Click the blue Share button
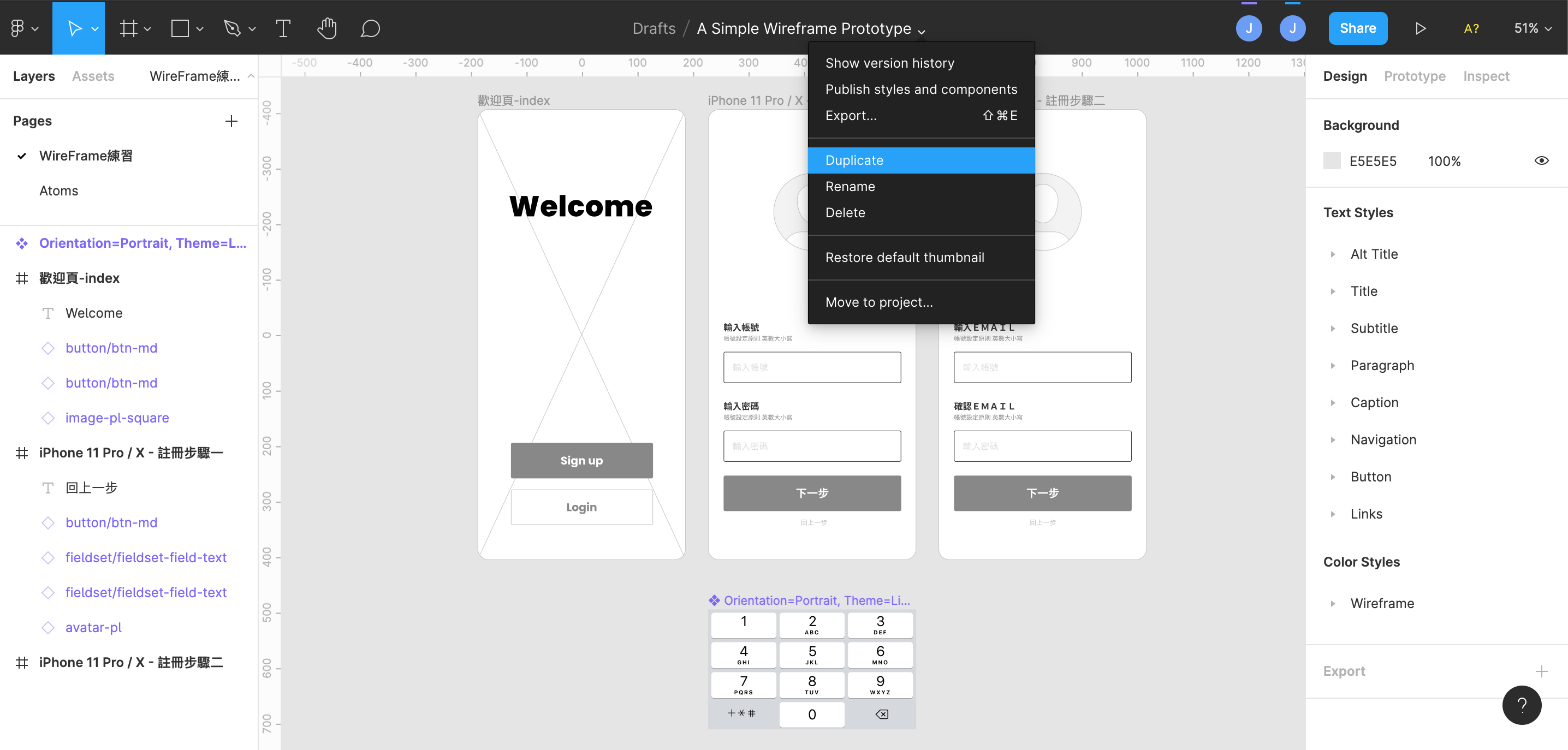Image resolution: width=1568 pixels, height=750 pixels. [1357, 28]
